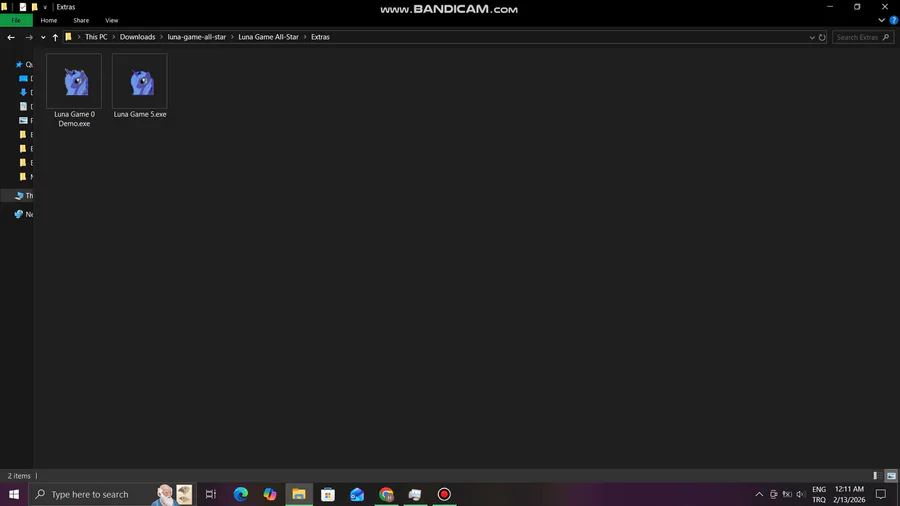Go back with the left arrow

11,37
